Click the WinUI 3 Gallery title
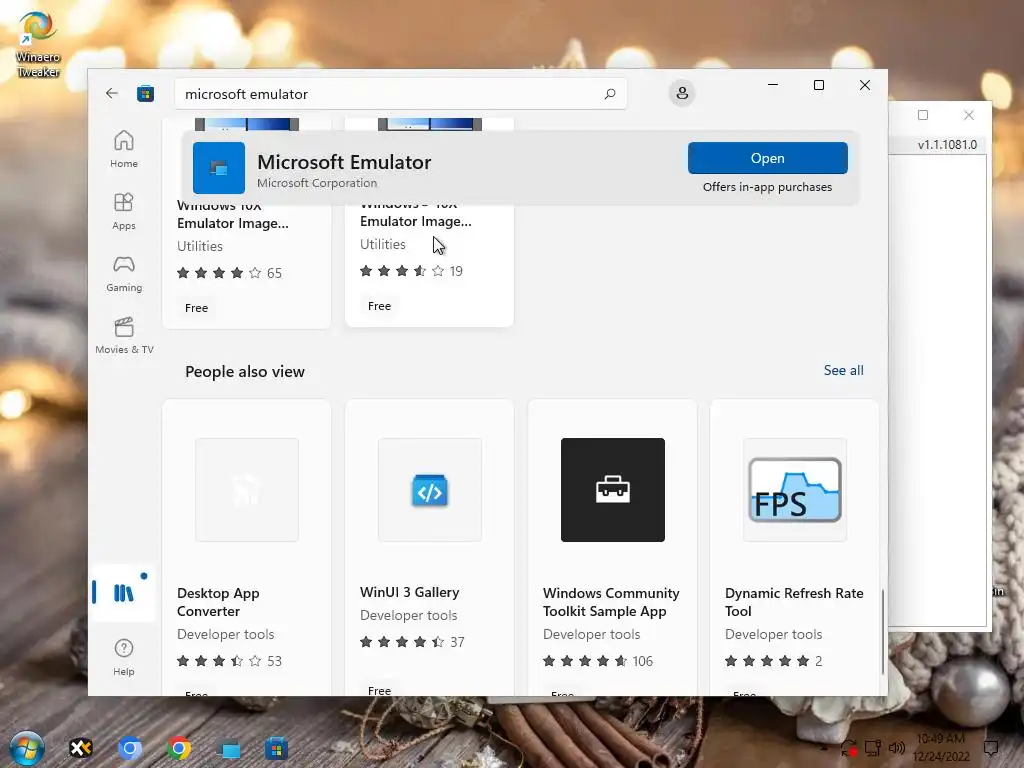The height and width of the screenshot is (768, 1024). tap(409, 592)
